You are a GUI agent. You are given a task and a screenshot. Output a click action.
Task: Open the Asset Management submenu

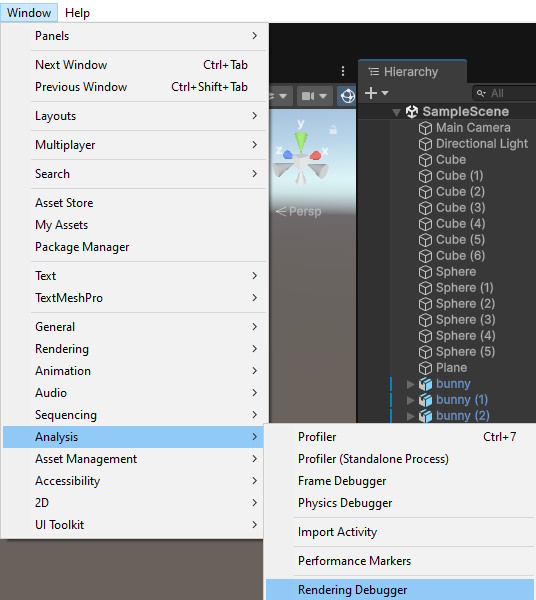pyautogui.click(x=133, y=459)
